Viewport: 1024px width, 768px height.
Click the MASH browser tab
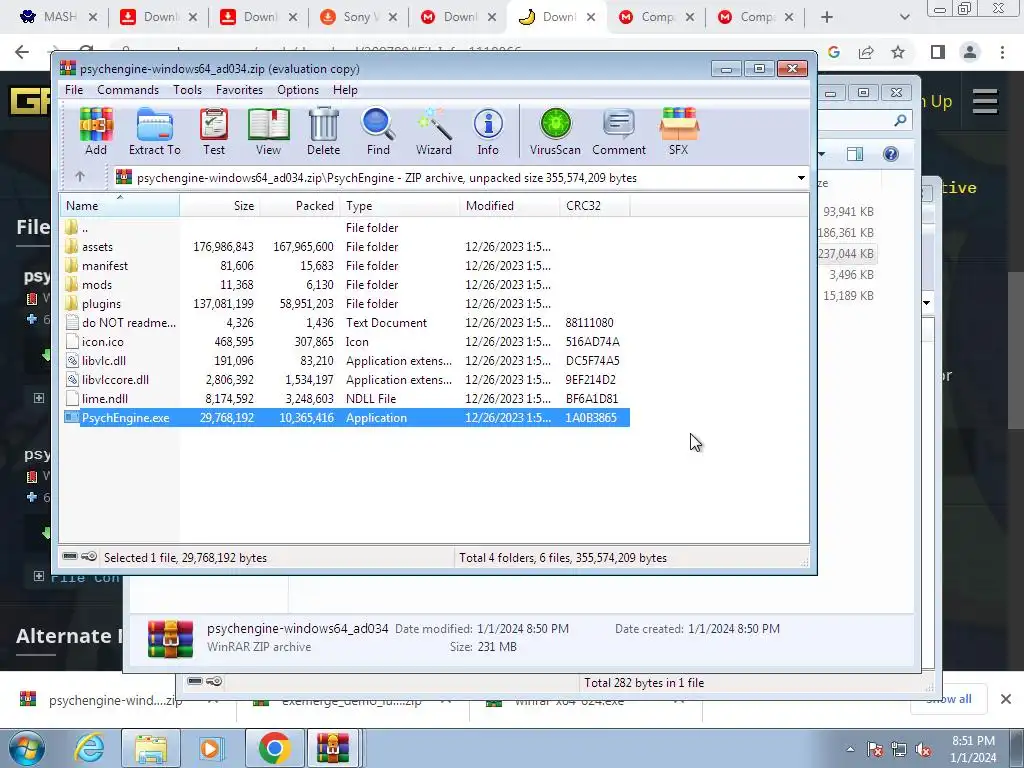pyautogui.click(x=59, y=17)
